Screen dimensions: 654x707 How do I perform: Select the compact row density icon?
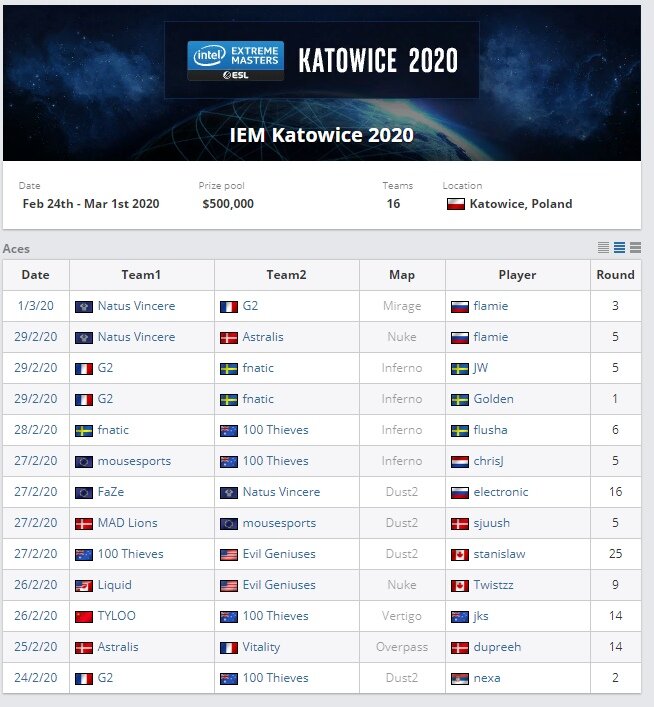coord(603,247)
